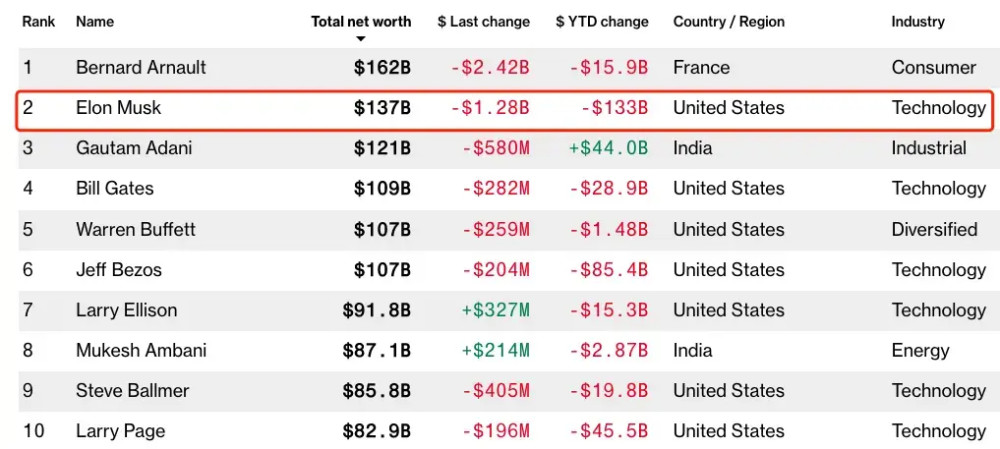Open Steve Ballmer's profile
Viewport: 1000px width, 449px height.
pos(133,390)
